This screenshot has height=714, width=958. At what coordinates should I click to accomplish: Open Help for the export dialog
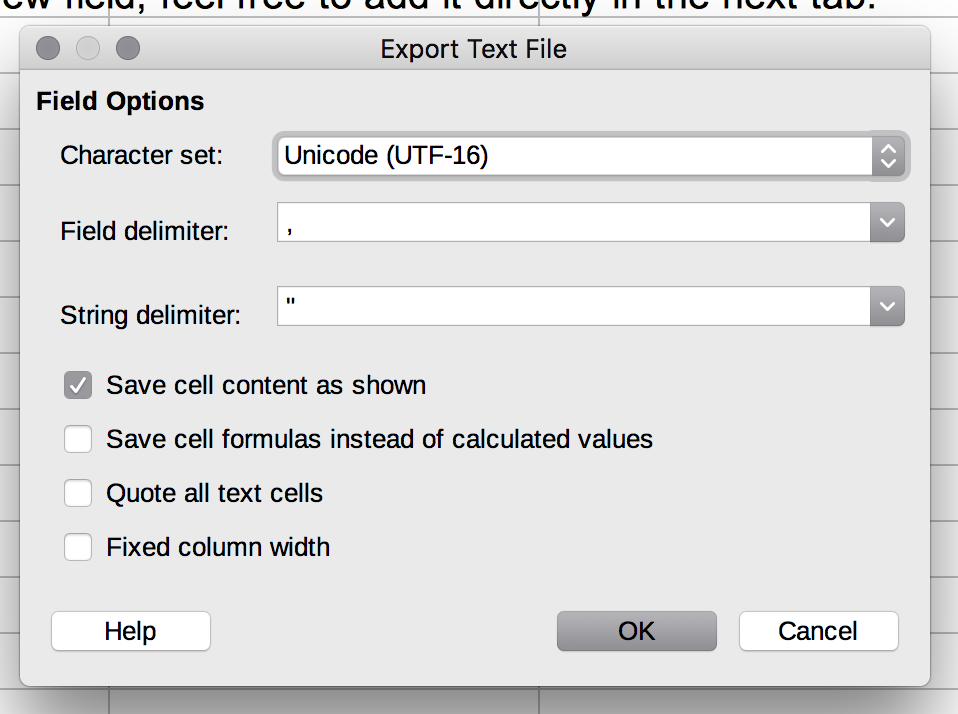pos(131,631)
